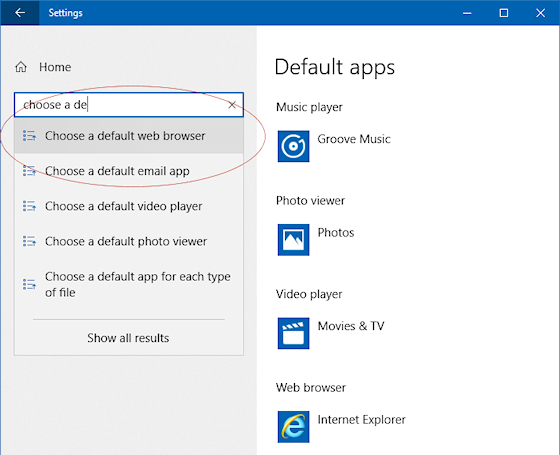Screen dimensions: 560x455
Task: Maximize the Settings window
Action: click(504, 13)
